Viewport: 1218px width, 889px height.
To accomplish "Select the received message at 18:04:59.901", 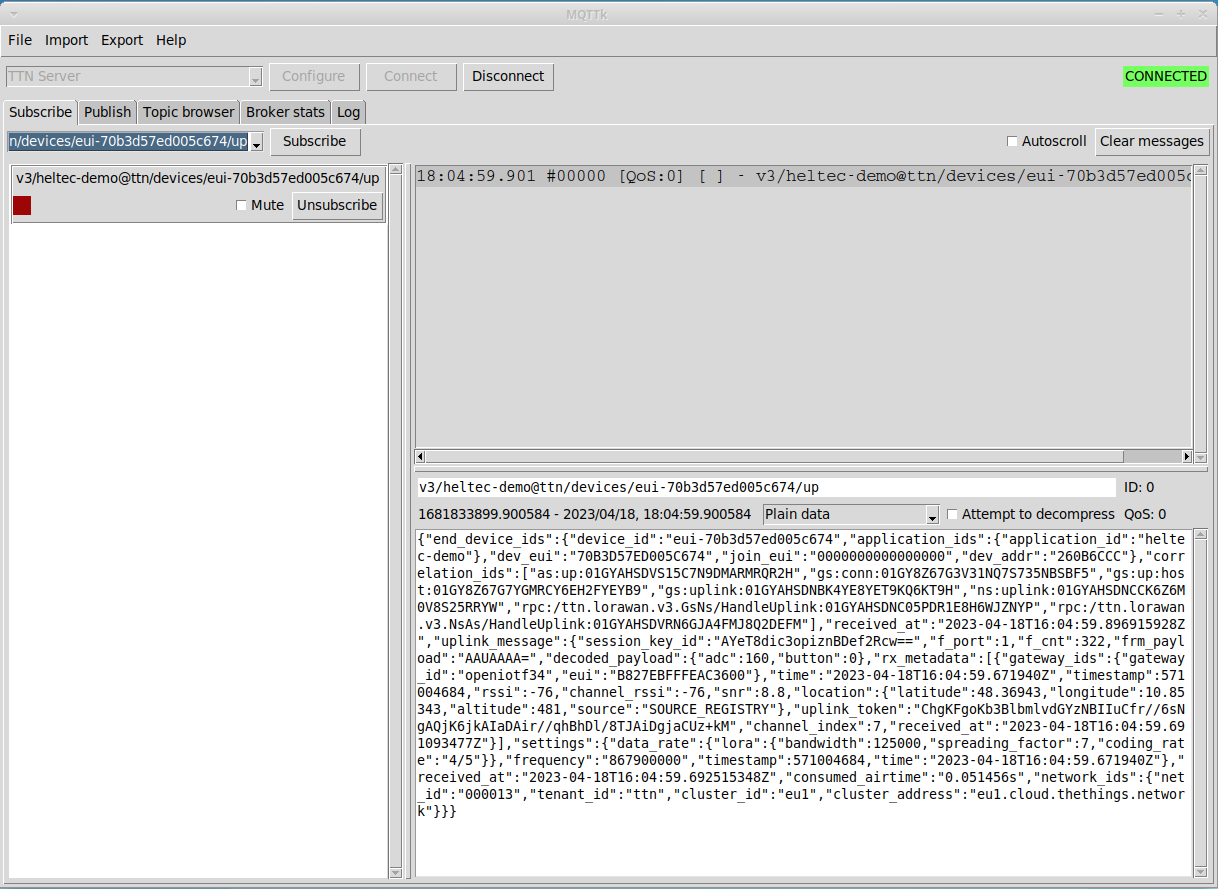I will point(800,176).
